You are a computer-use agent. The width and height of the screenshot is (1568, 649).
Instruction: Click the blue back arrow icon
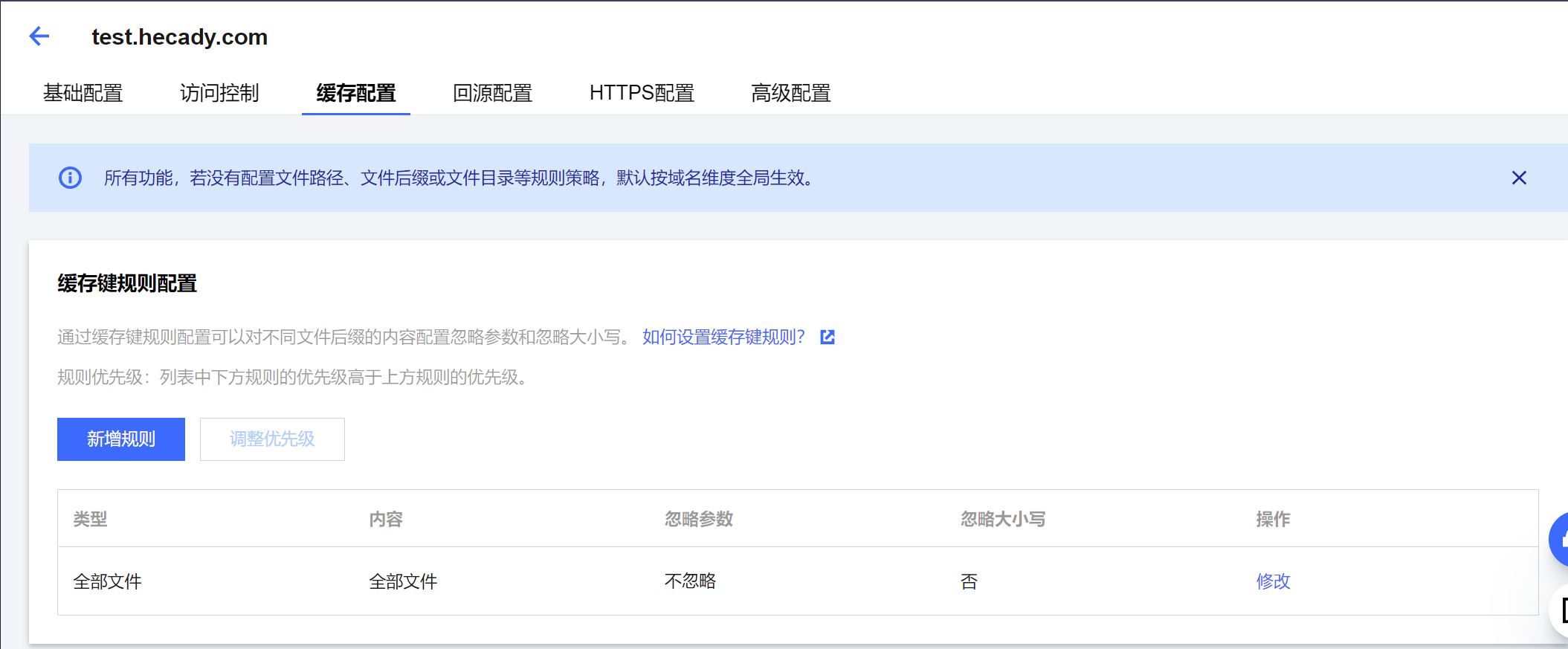[x=39, y=36]
